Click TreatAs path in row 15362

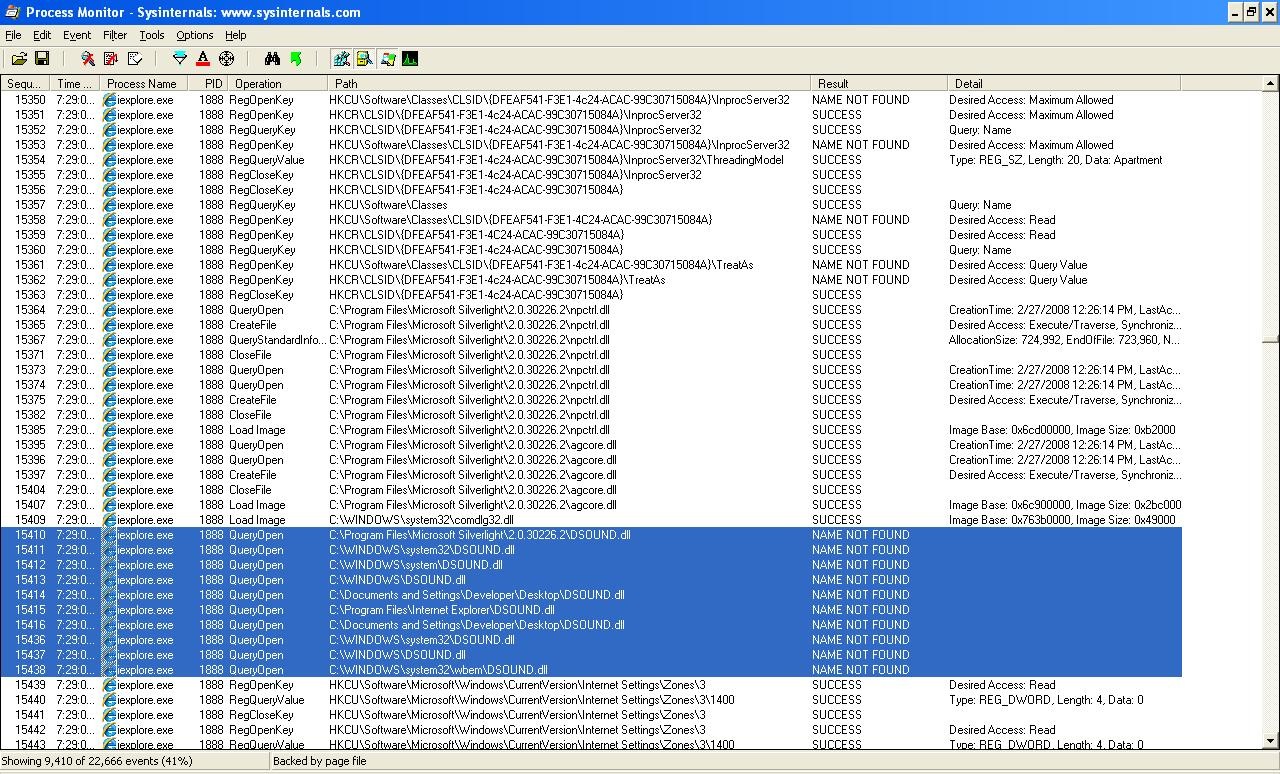pyautogui.click(x=498, y=280)
